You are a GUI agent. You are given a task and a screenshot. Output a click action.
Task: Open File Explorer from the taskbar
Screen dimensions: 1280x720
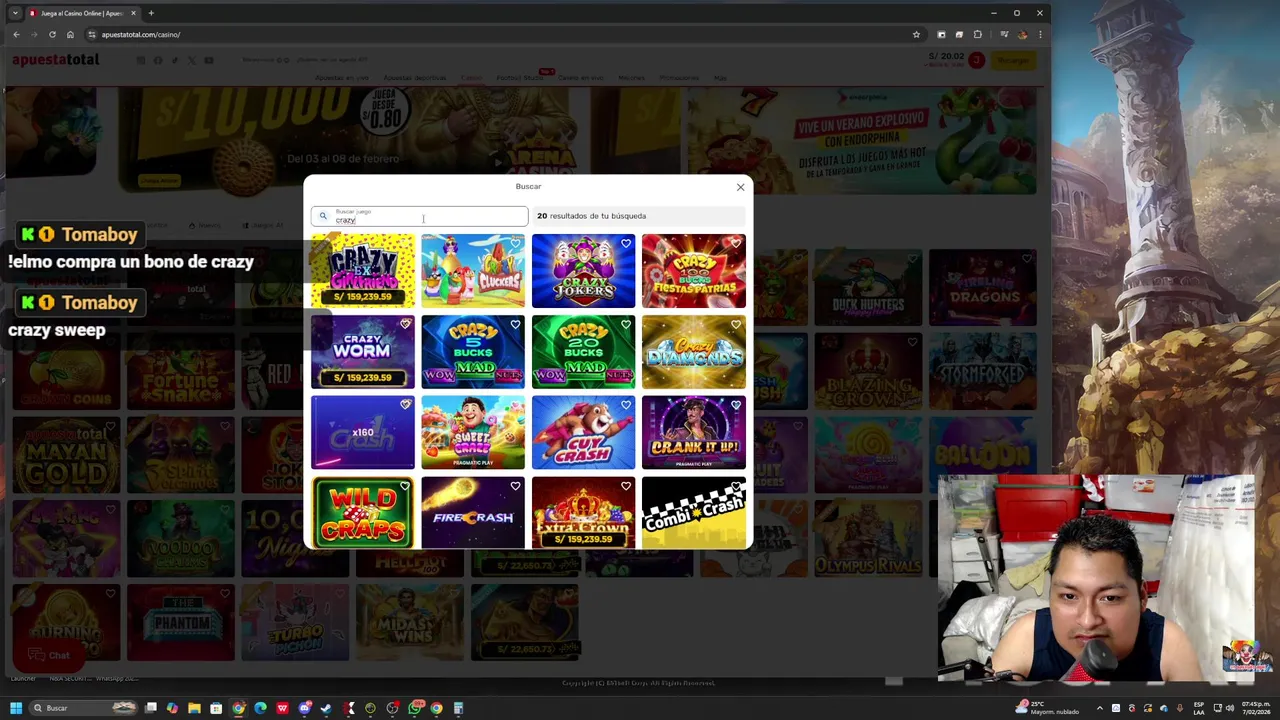[x=194, y=708]
